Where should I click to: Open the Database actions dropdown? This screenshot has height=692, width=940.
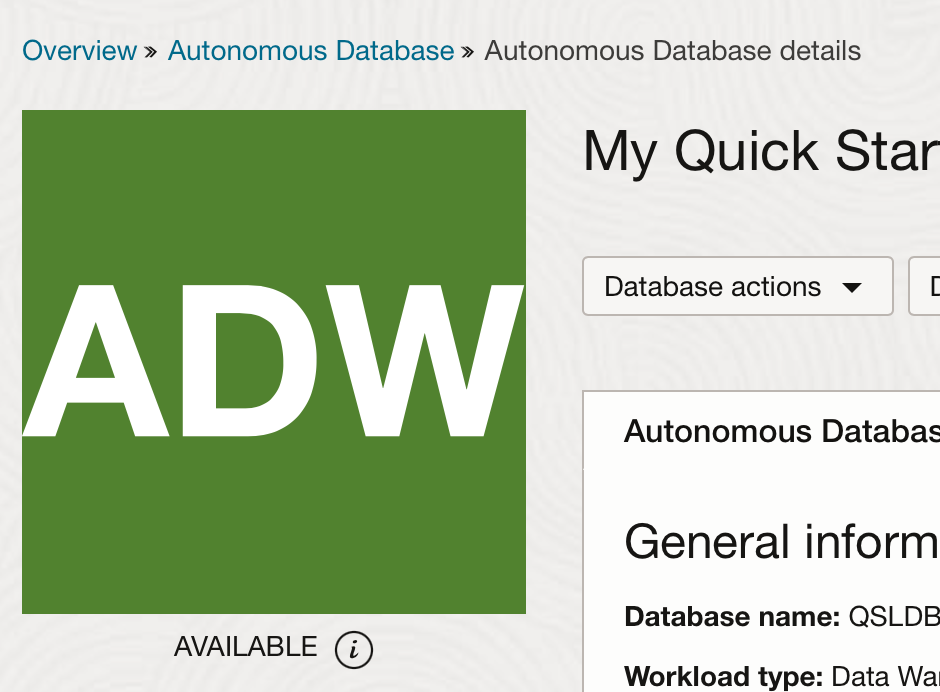point(712,287)
